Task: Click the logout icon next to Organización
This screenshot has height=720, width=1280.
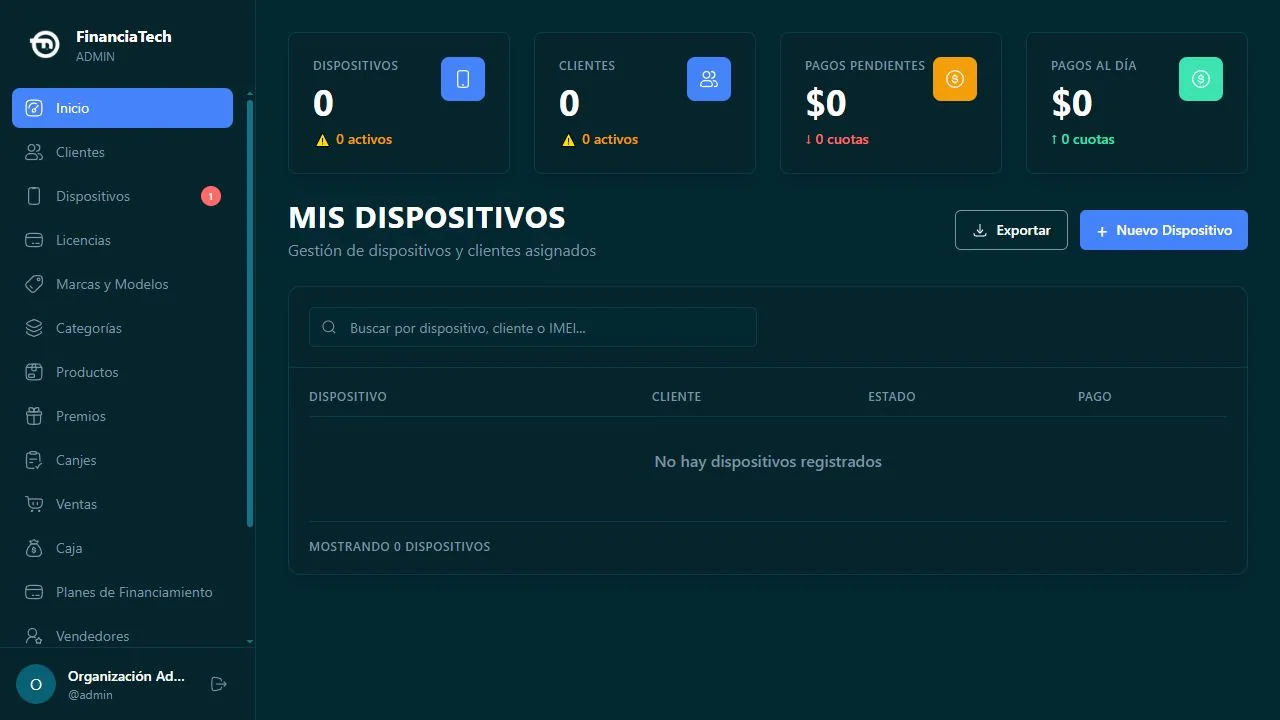Action: pos(219,684)
